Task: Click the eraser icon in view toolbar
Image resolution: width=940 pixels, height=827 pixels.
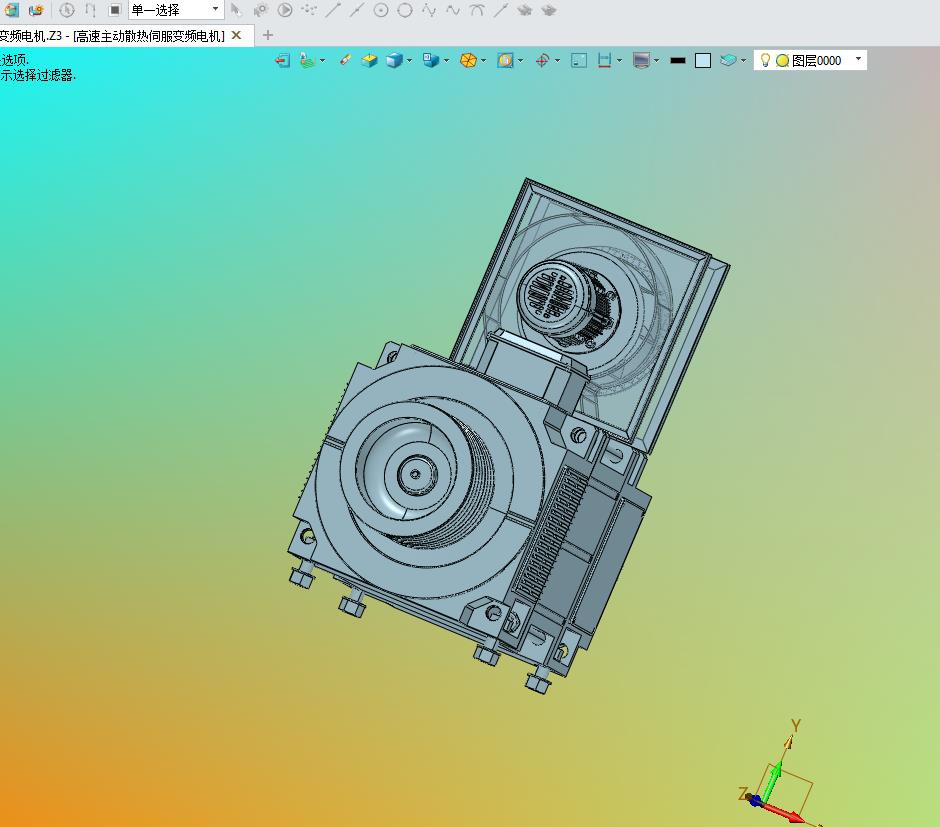Action: [345, 60]
